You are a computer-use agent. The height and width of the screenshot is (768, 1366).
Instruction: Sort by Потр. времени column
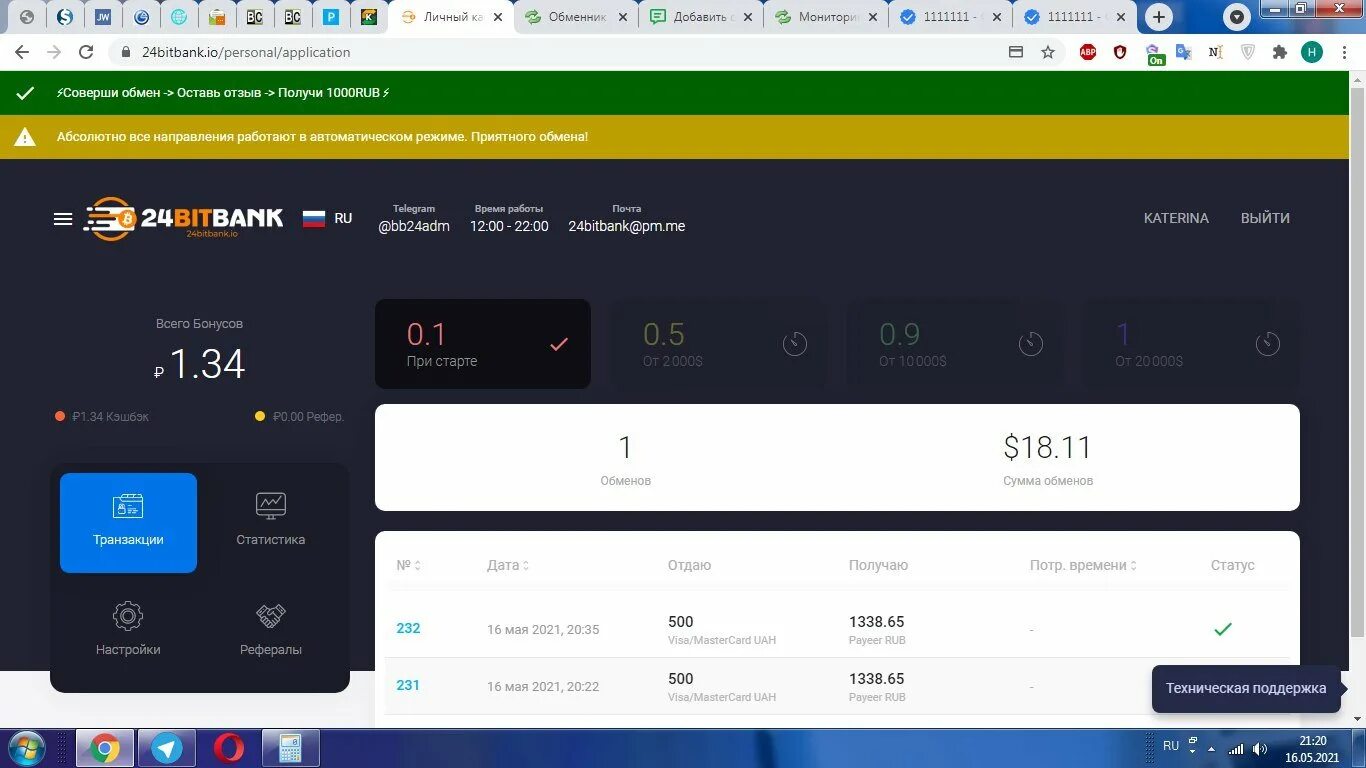point(1084,565)
